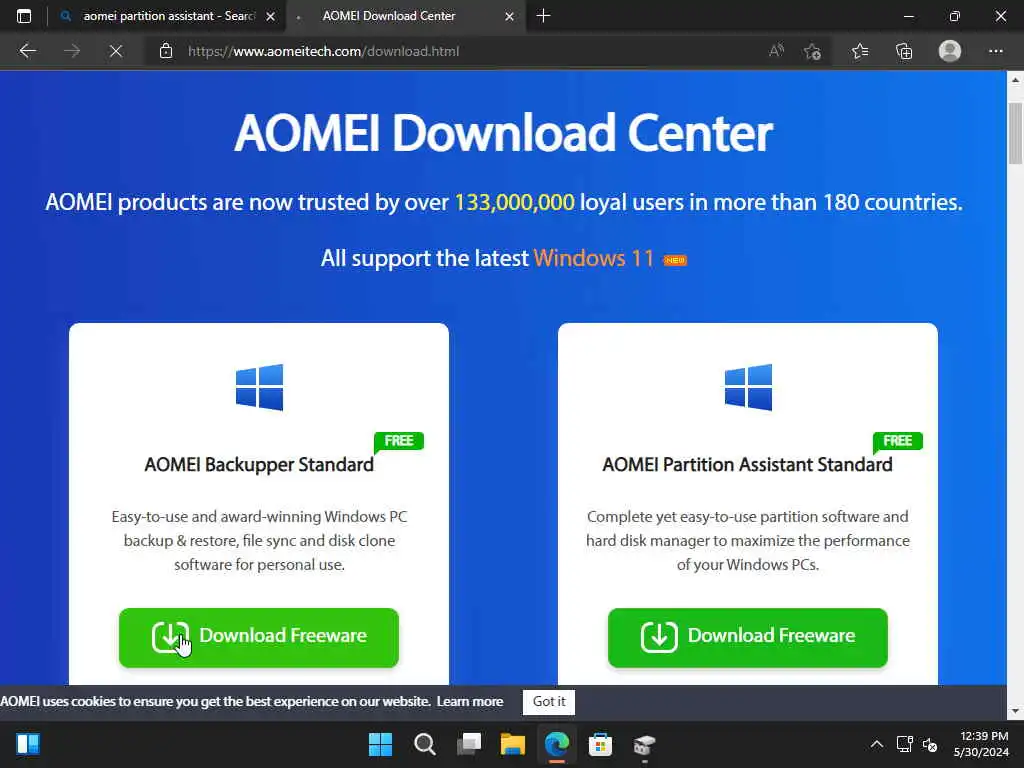
Task: Open the cookie Learn more link
Action: [470, 701]
